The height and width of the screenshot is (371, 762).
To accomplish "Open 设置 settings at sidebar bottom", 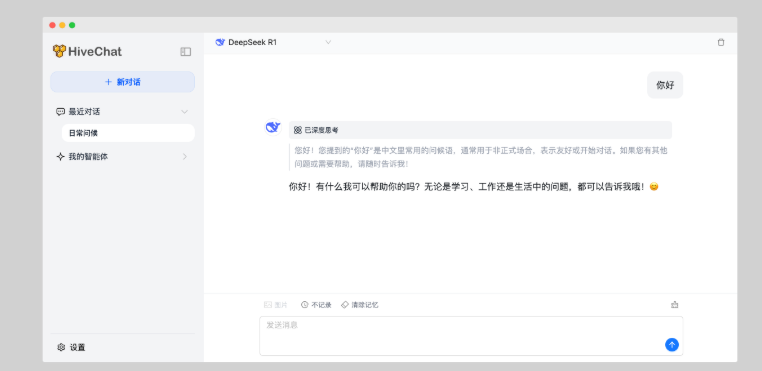I will tap(71, 347).
